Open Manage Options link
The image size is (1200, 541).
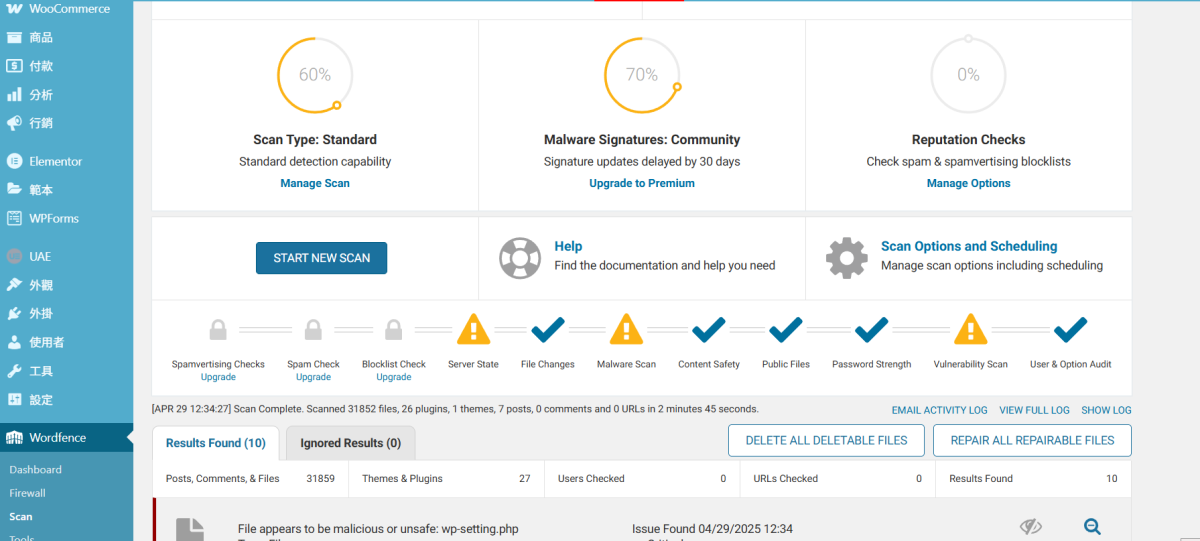pos(969,183)
